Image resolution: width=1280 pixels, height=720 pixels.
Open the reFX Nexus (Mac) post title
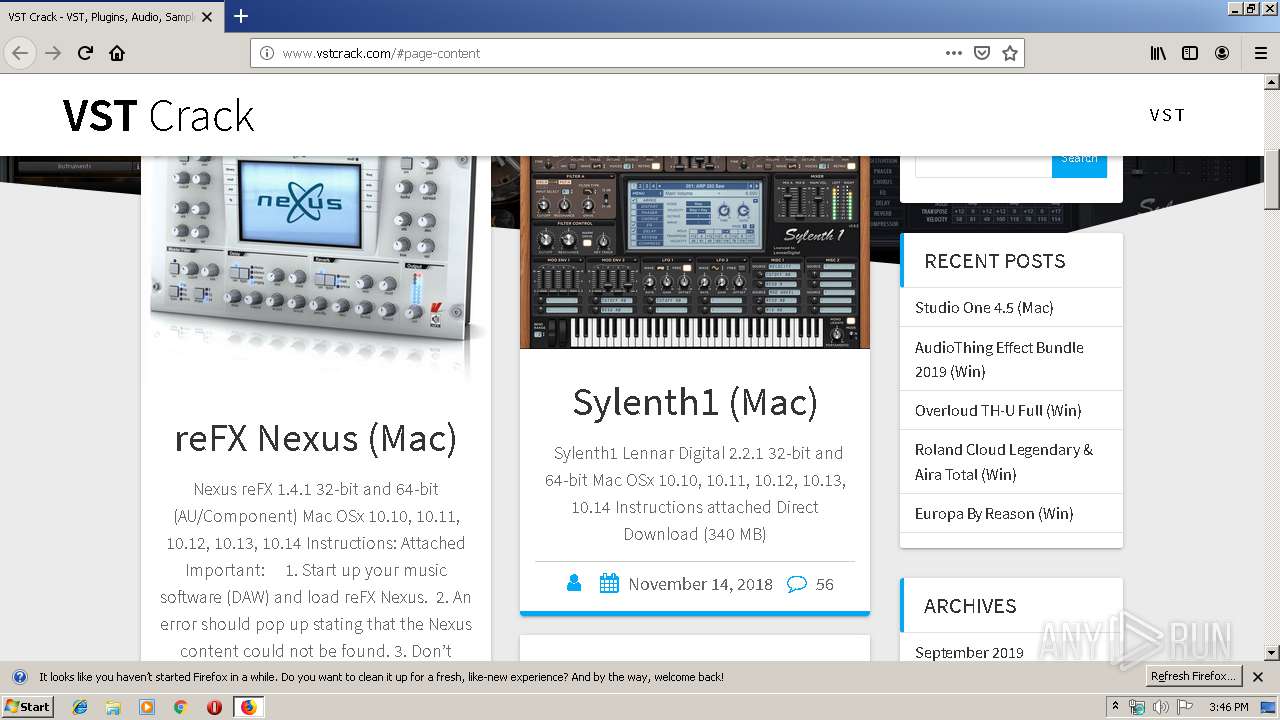316,438
